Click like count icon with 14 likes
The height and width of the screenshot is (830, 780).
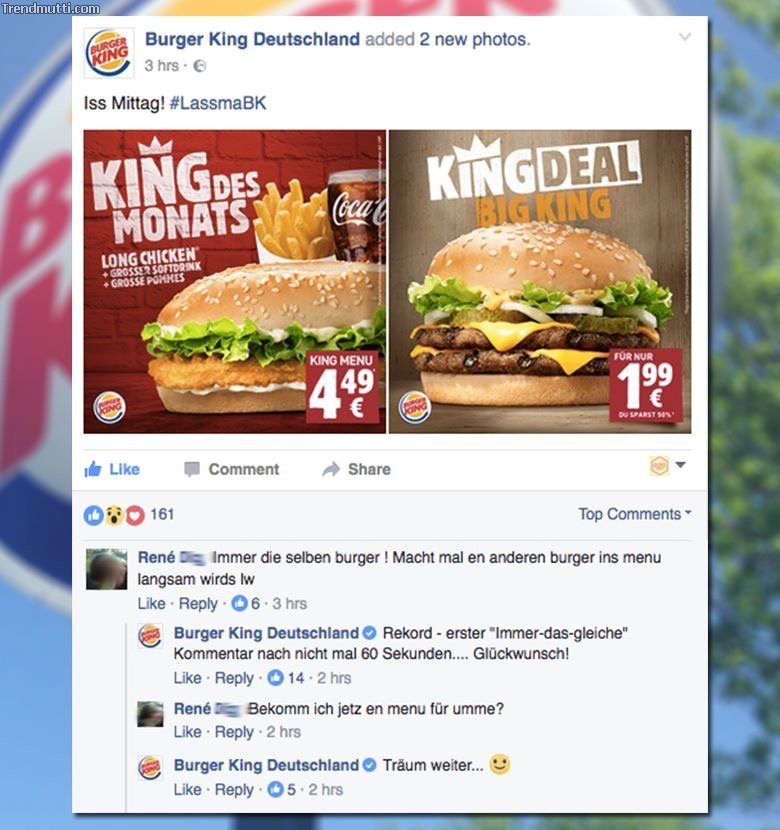276,678
